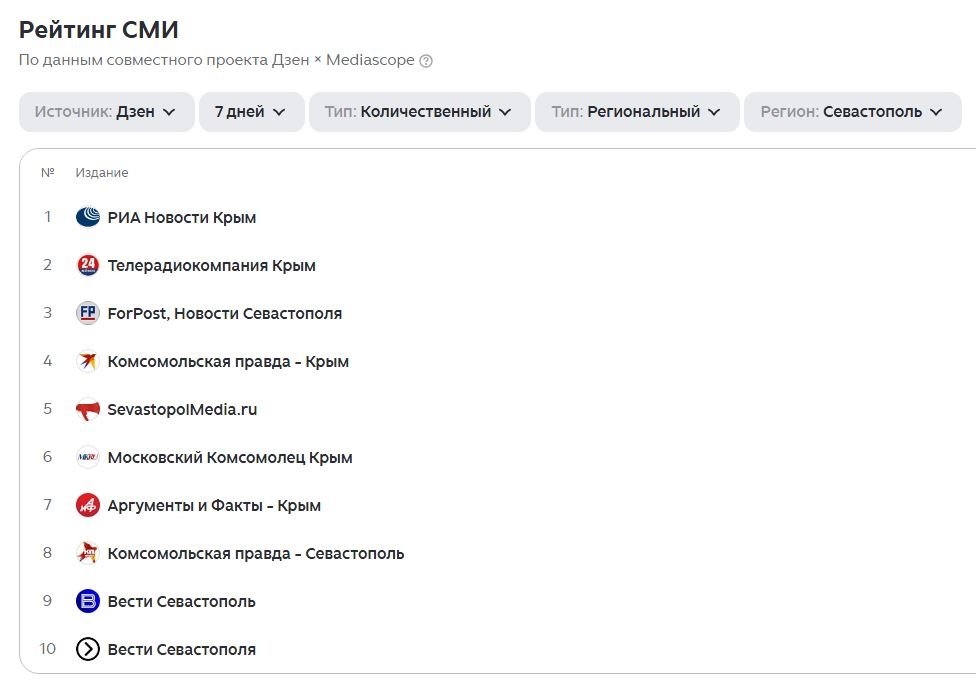
Task: Click the № column header
Action: (48, 172)
